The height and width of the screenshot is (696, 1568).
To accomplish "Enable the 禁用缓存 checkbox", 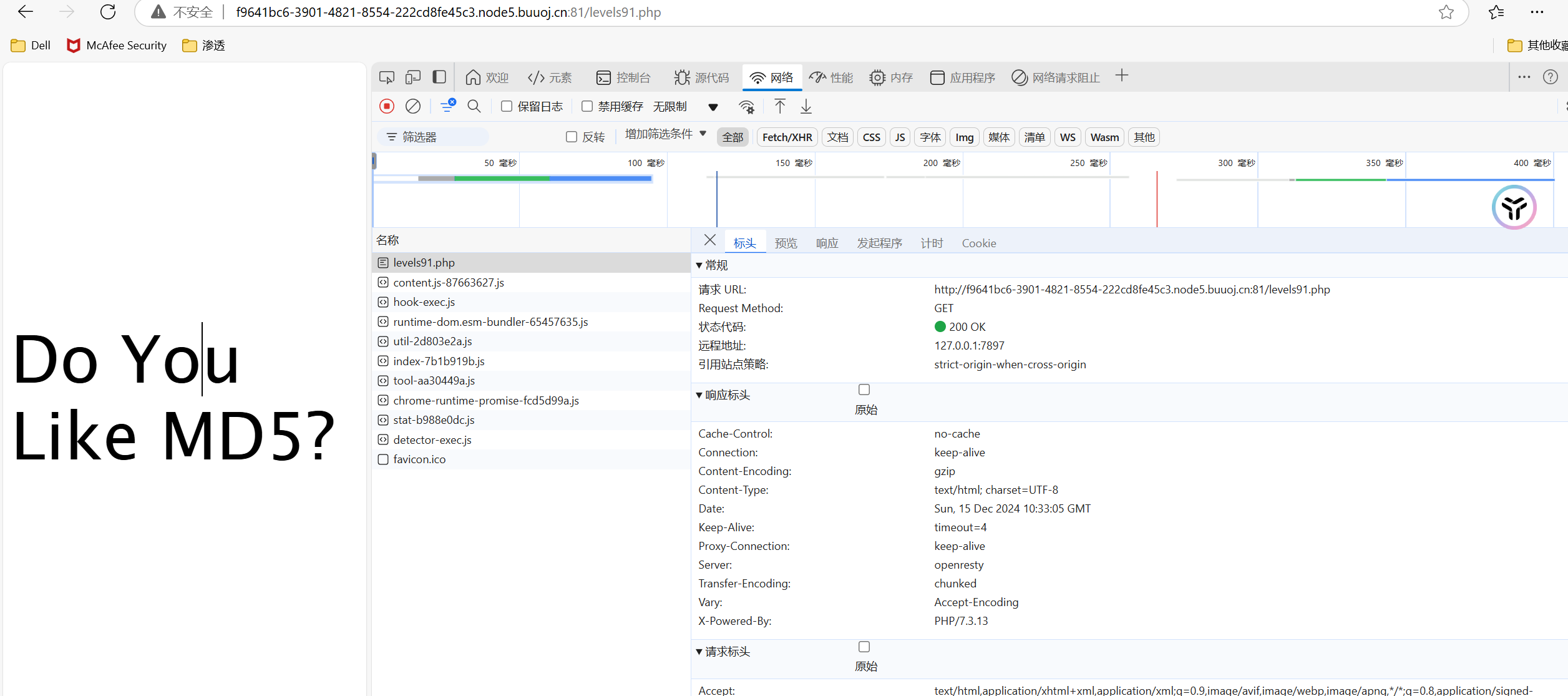I will click(587, 106).
